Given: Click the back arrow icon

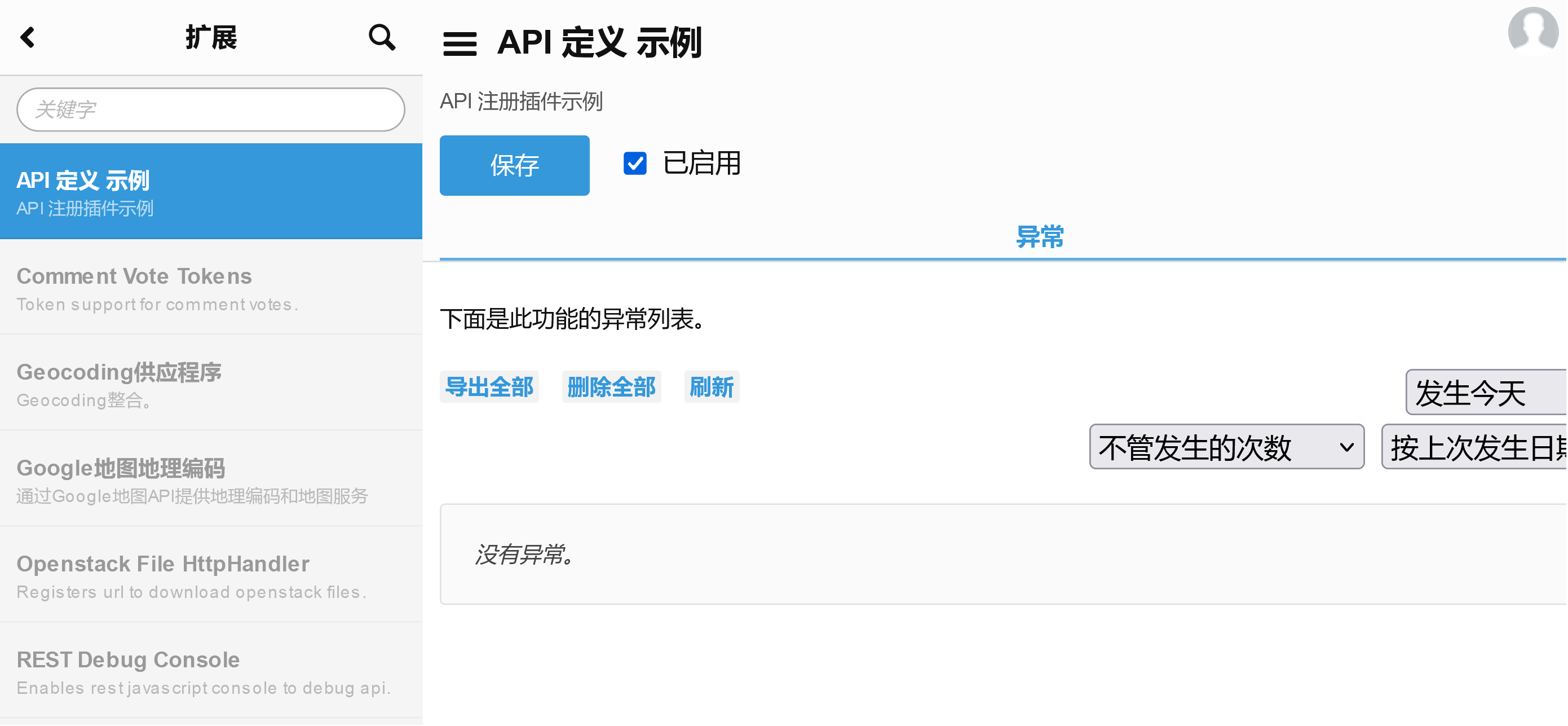Looking at the screenshot, I should click(28, 38).
